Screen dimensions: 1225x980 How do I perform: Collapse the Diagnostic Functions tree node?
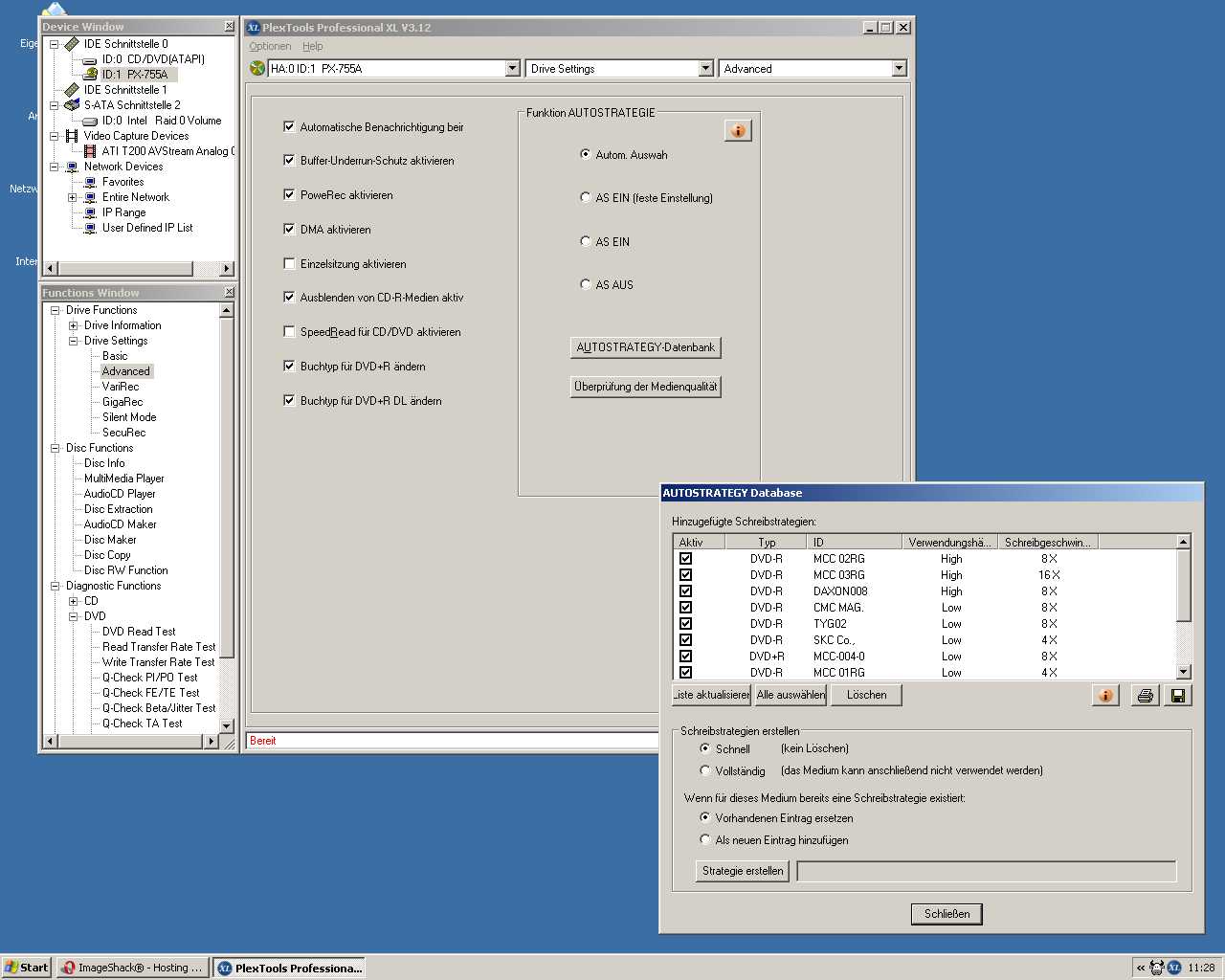(55, 586)
